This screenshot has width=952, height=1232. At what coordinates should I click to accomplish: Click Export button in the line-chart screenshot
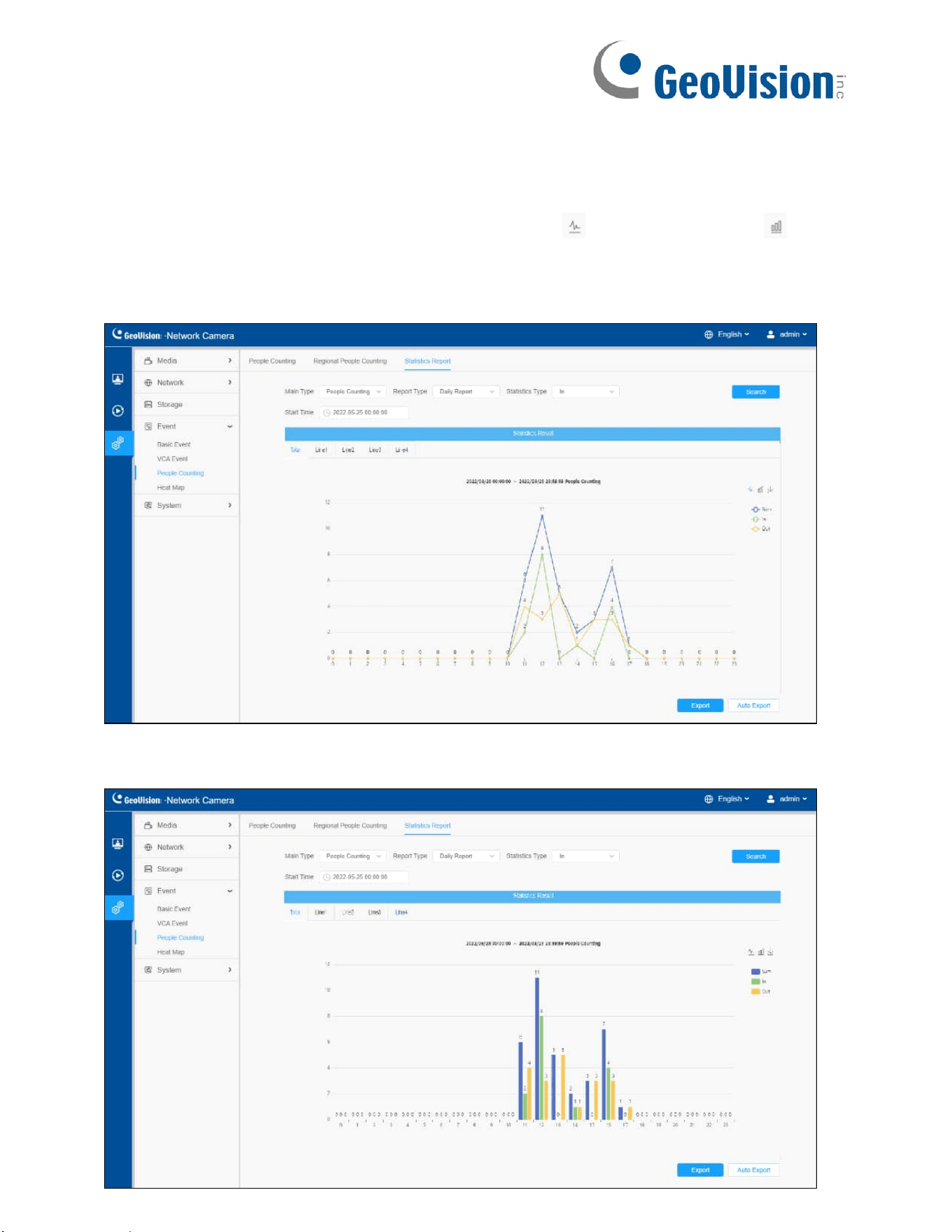point(700,705)
